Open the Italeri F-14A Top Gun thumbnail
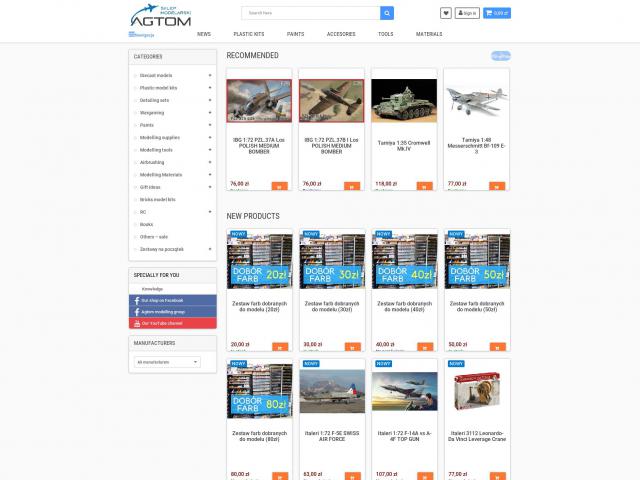The height and width of the screenshot is (480, 640). coord(404,391)
